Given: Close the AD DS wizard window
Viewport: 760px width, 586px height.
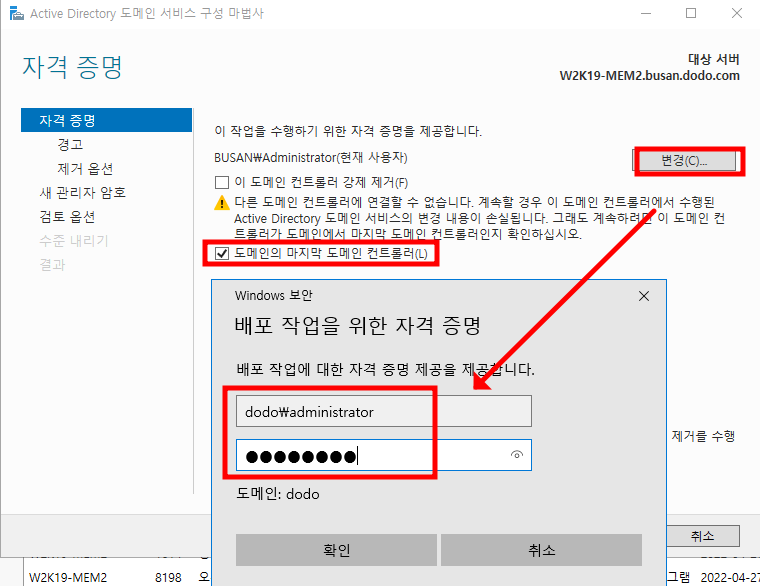Looking at the screenshot, I should [737, 13].
